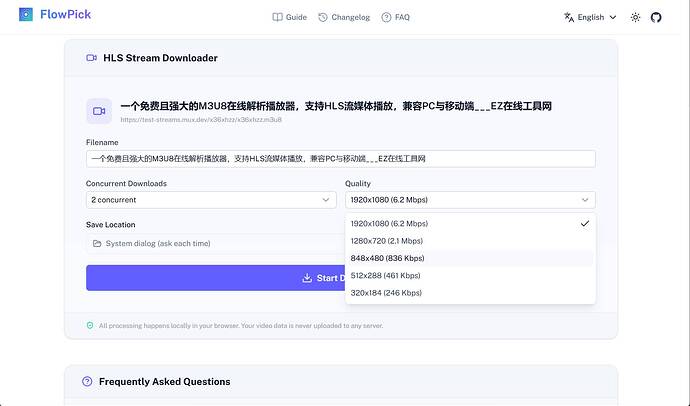Toggle the light/dark theme sun icon
The image size is (690, 406).
[635, 17]
